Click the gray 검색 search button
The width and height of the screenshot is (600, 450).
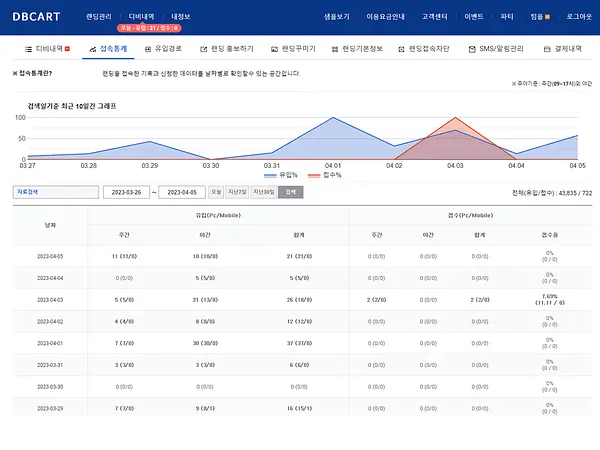coord(291,192)
